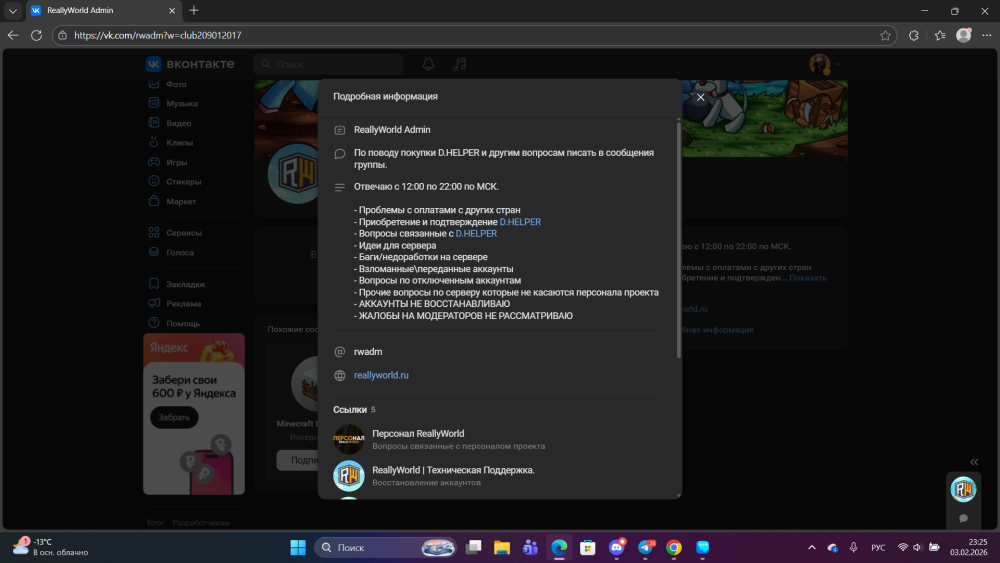Click Техническая Поддержка group avatar
Viewport: 1000px width, 563px height.
tap(349, 476)
